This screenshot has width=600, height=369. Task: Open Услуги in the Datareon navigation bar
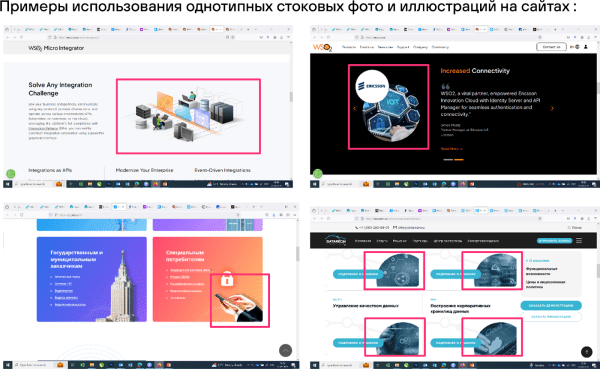[x=382, y=241]
